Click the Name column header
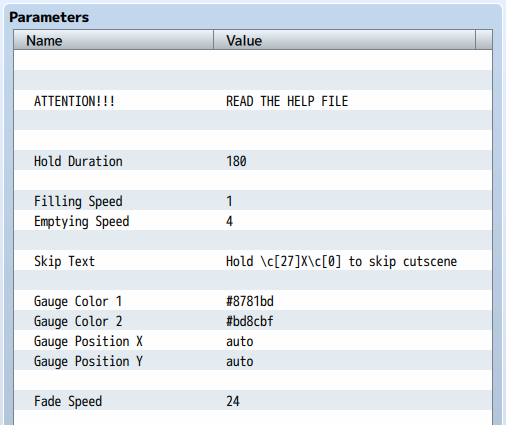Viewport: 506px width, 425px height. pos(114,40)
